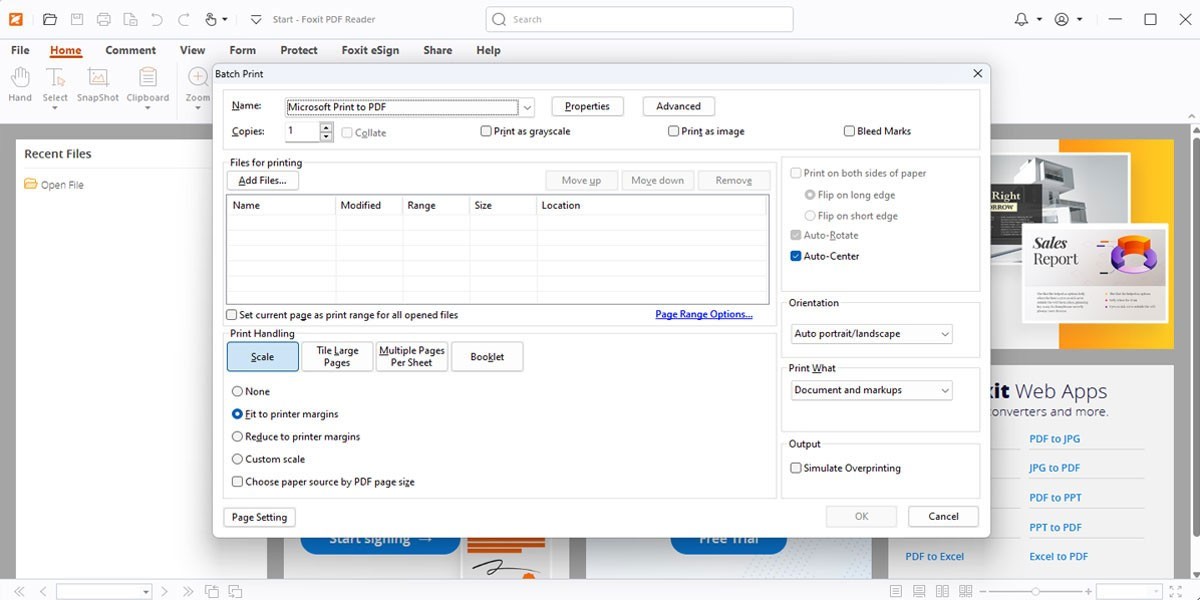Open the notifications bell icon
The height and width of the screenshot is (600, 1200).
1021,19
